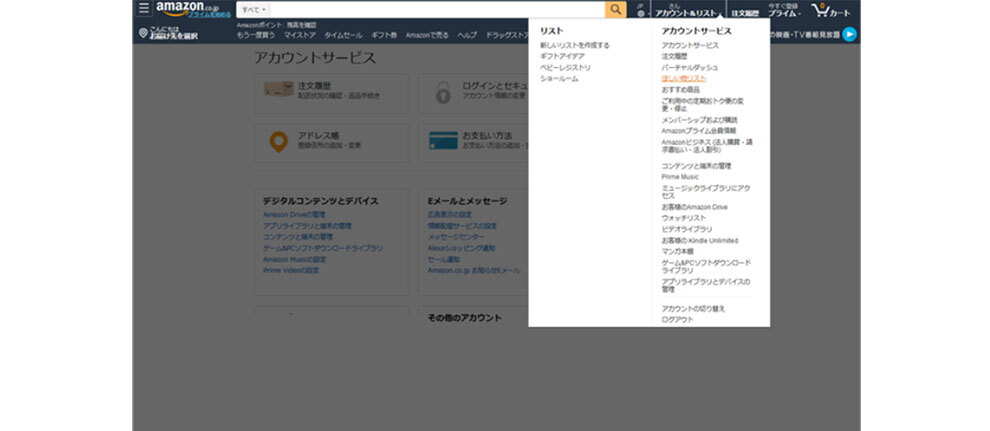Click マンガ本棚 in the flyout
The height and width of the screenshot is (431, 990).
coord(677,251)
